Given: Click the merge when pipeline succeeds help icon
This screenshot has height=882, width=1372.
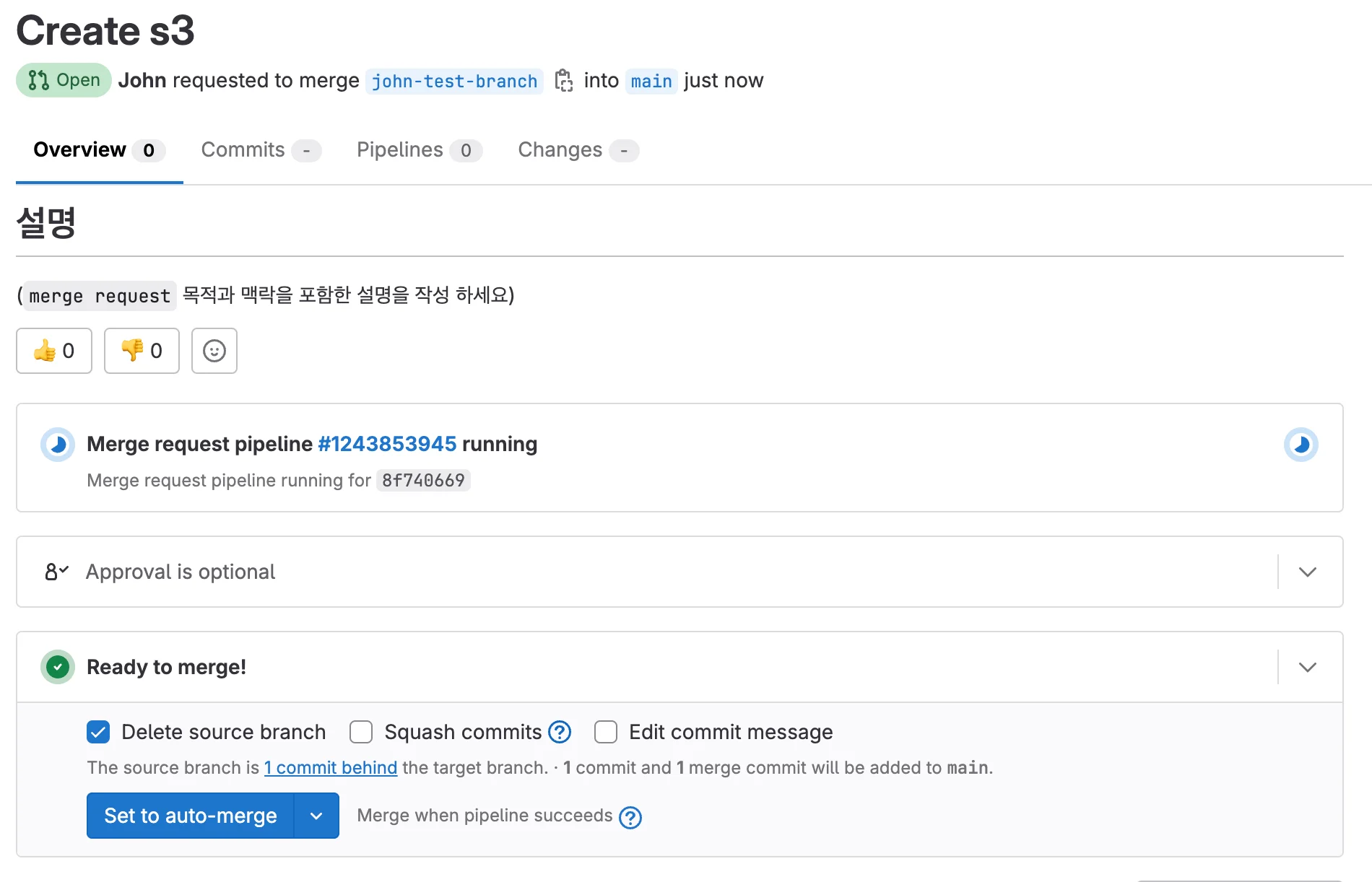Looking at the screenshot, I should [630, 816].
